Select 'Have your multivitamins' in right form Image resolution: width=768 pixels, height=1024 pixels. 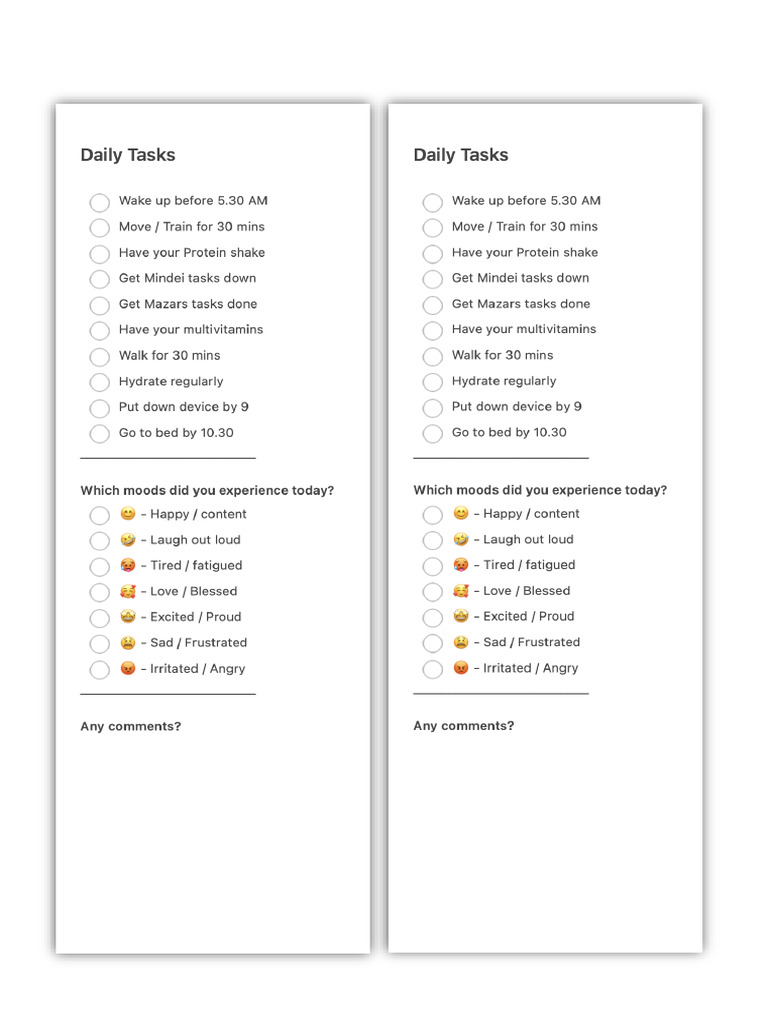[x=432, y=331]
